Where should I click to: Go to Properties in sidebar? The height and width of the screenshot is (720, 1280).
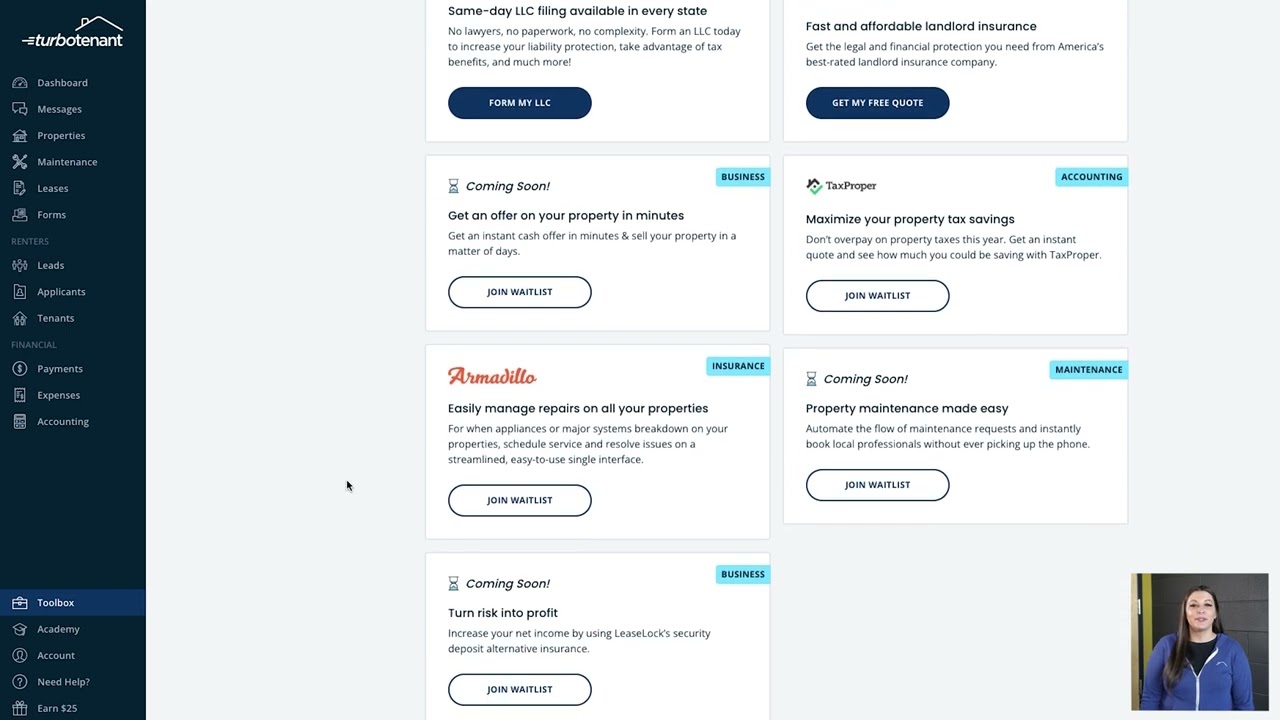(x=61, y=136)
